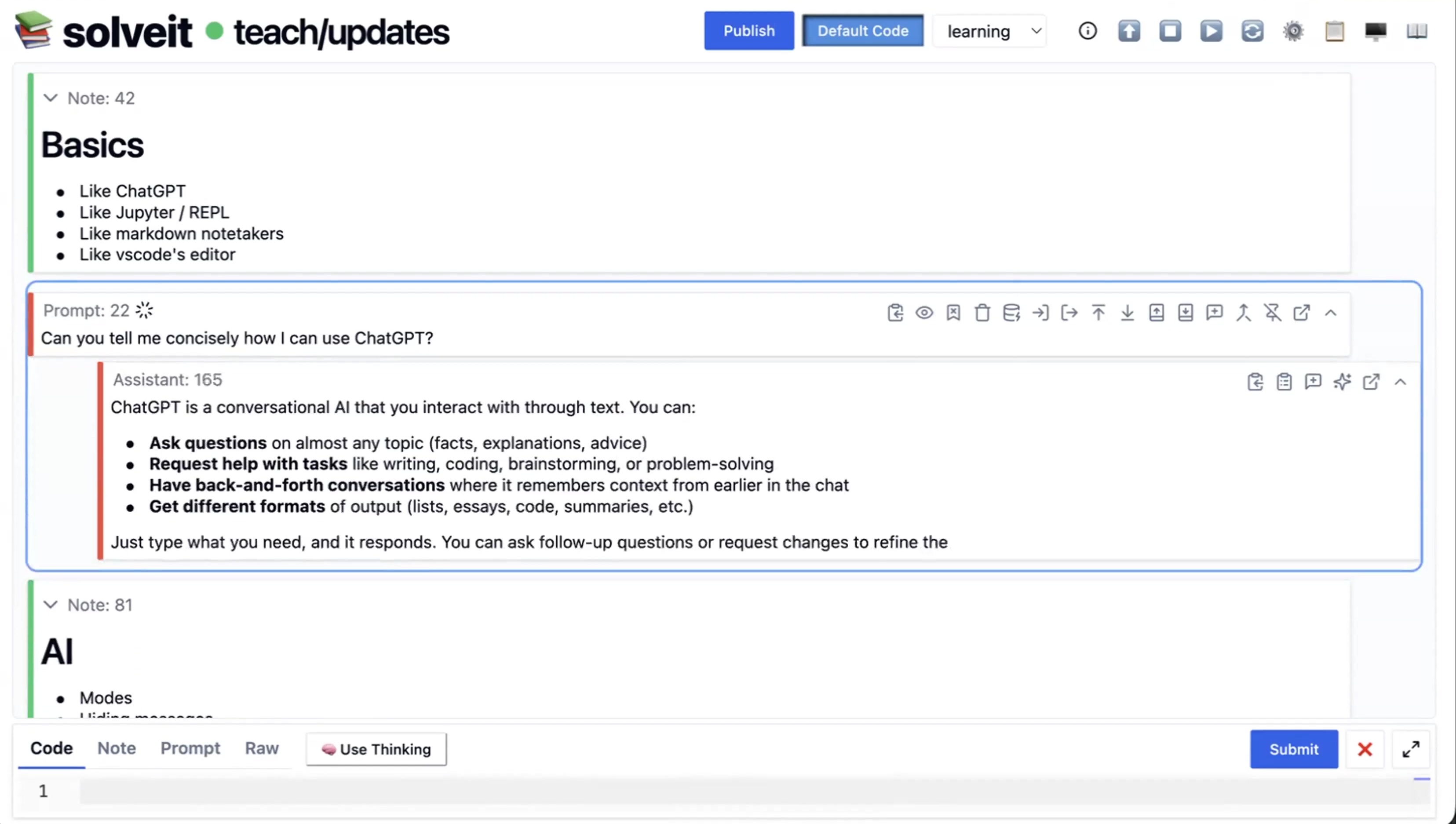Click the sparkle icon on Assistant message
Image resolution: width=1456 pixels, height=824 pixels.
pyautogui.click(x=1342, y=382)
